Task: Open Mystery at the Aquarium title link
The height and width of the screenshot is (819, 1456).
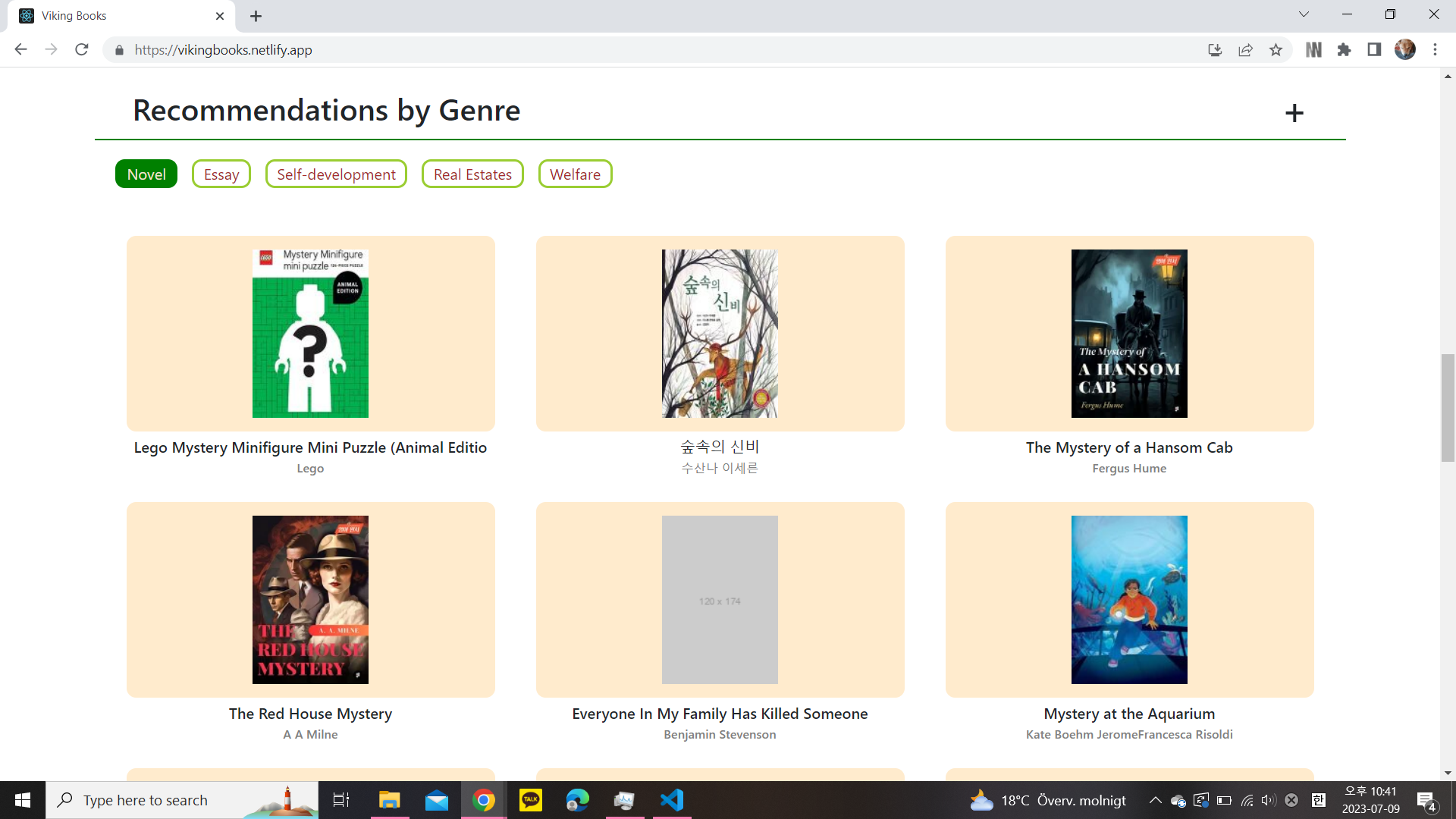Action: tap(1129, 714)
